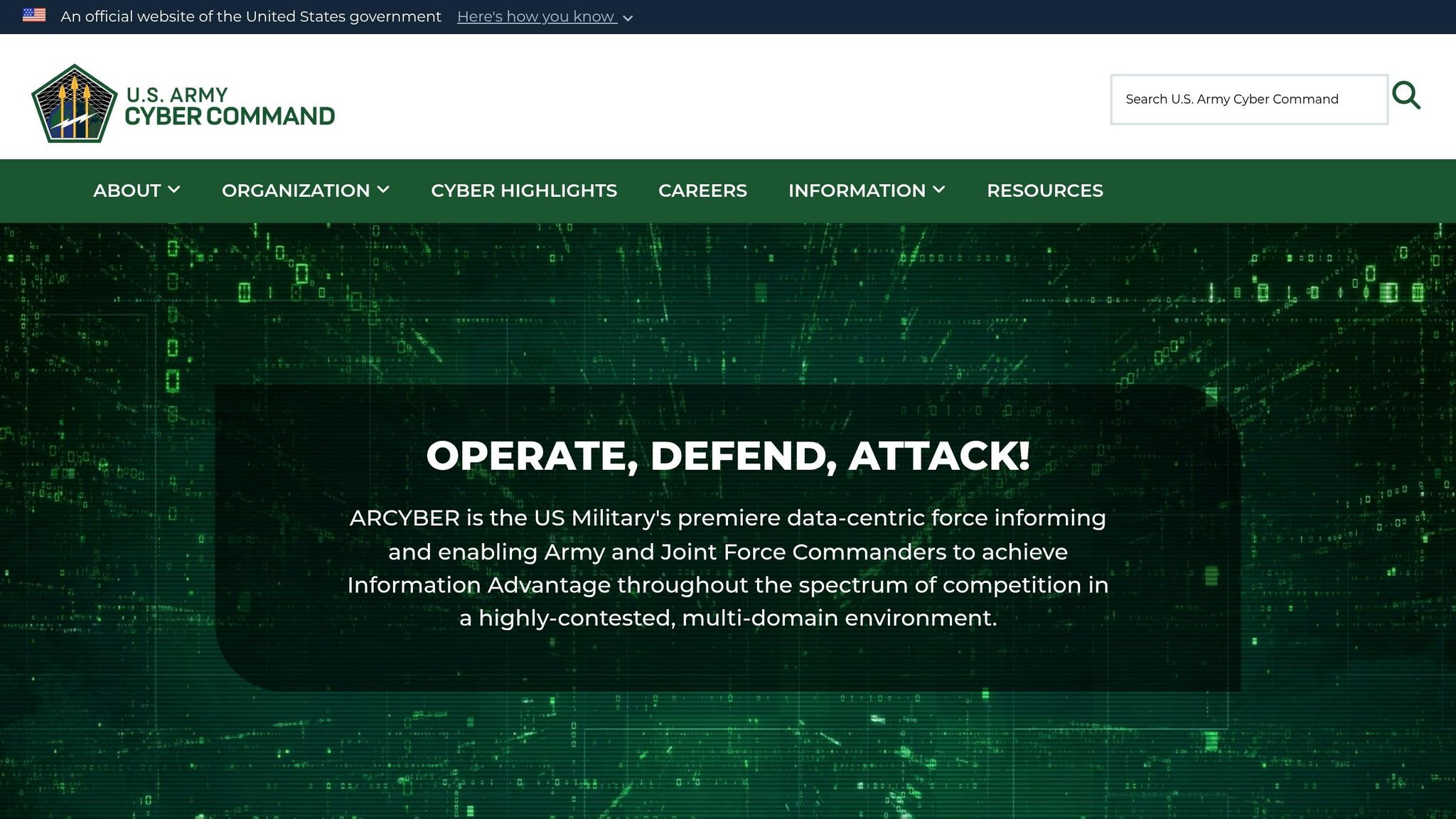Image resolution: width=1456 pixels, height=819 pixels.
Task: Open the CAREERS section
Action: tap(702, 190)
